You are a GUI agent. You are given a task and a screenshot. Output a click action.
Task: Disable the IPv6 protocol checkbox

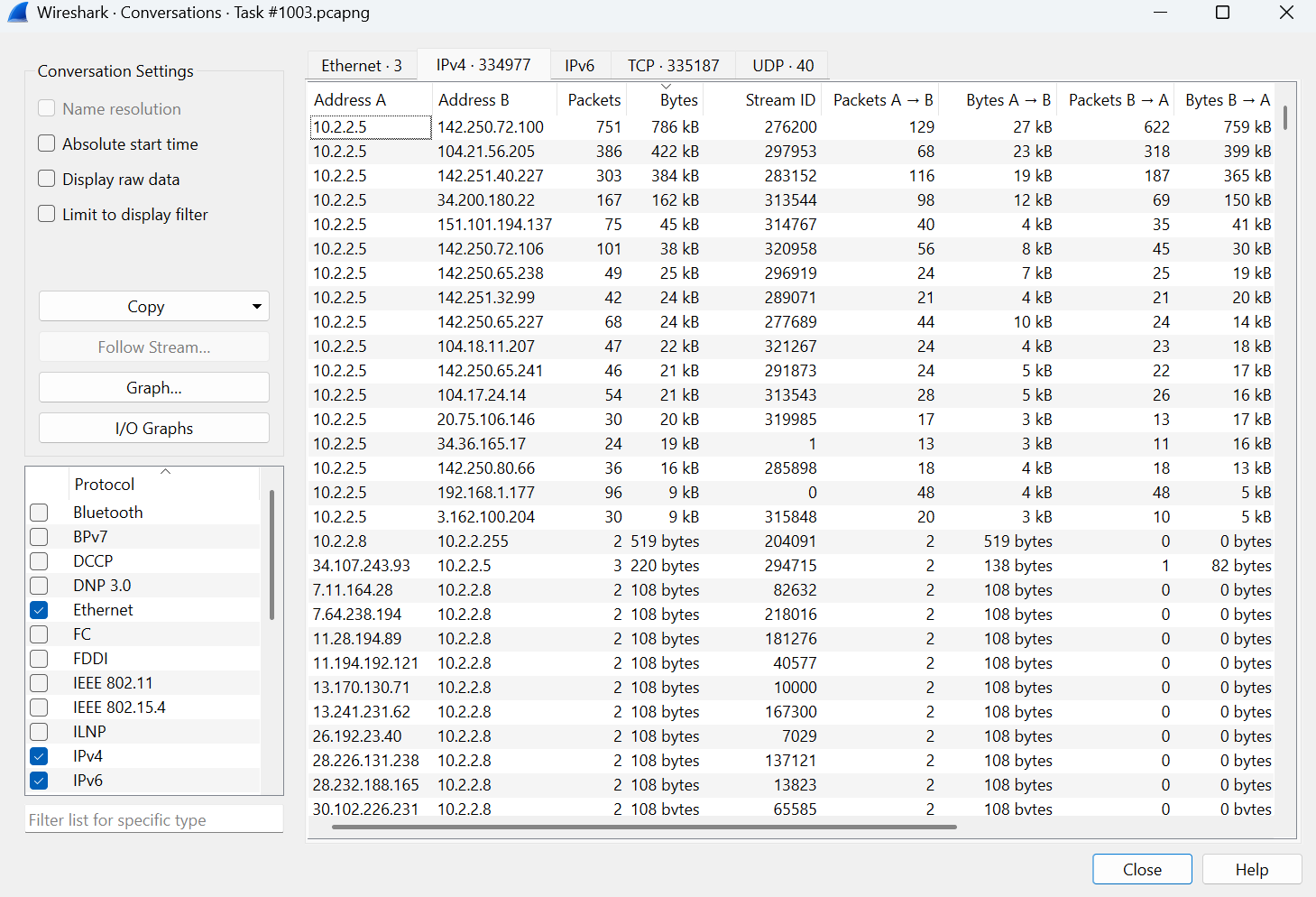(39, 780)
